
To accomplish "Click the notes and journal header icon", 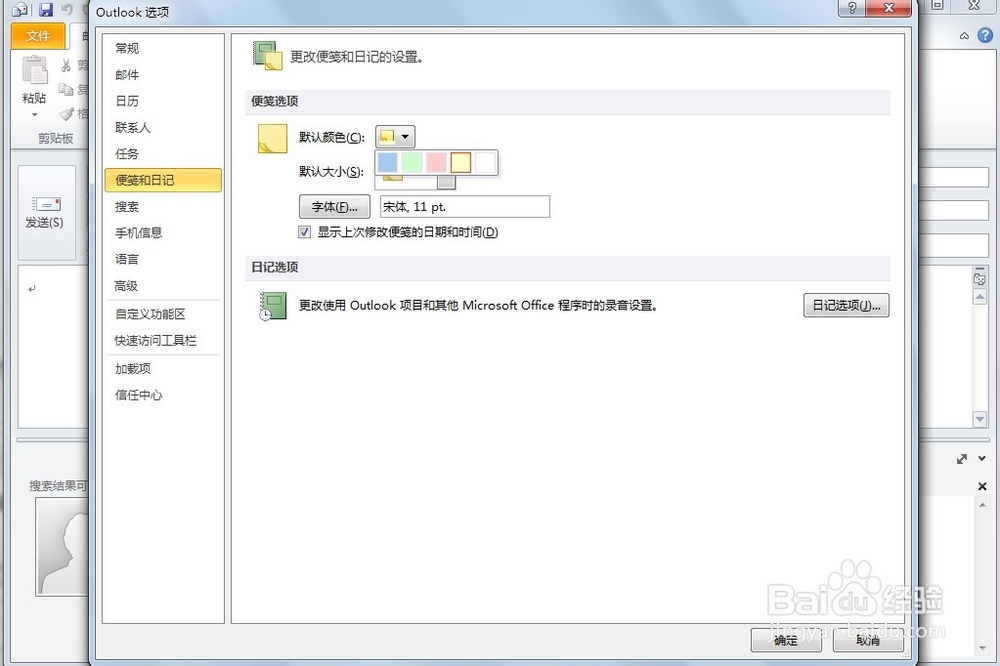I will [x=267, y=56].
